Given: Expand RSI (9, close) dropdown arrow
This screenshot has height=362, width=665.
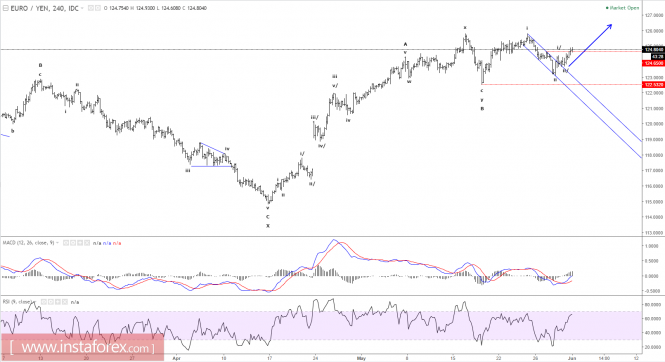Looking at the screenshot, I should tap(35, 302).
